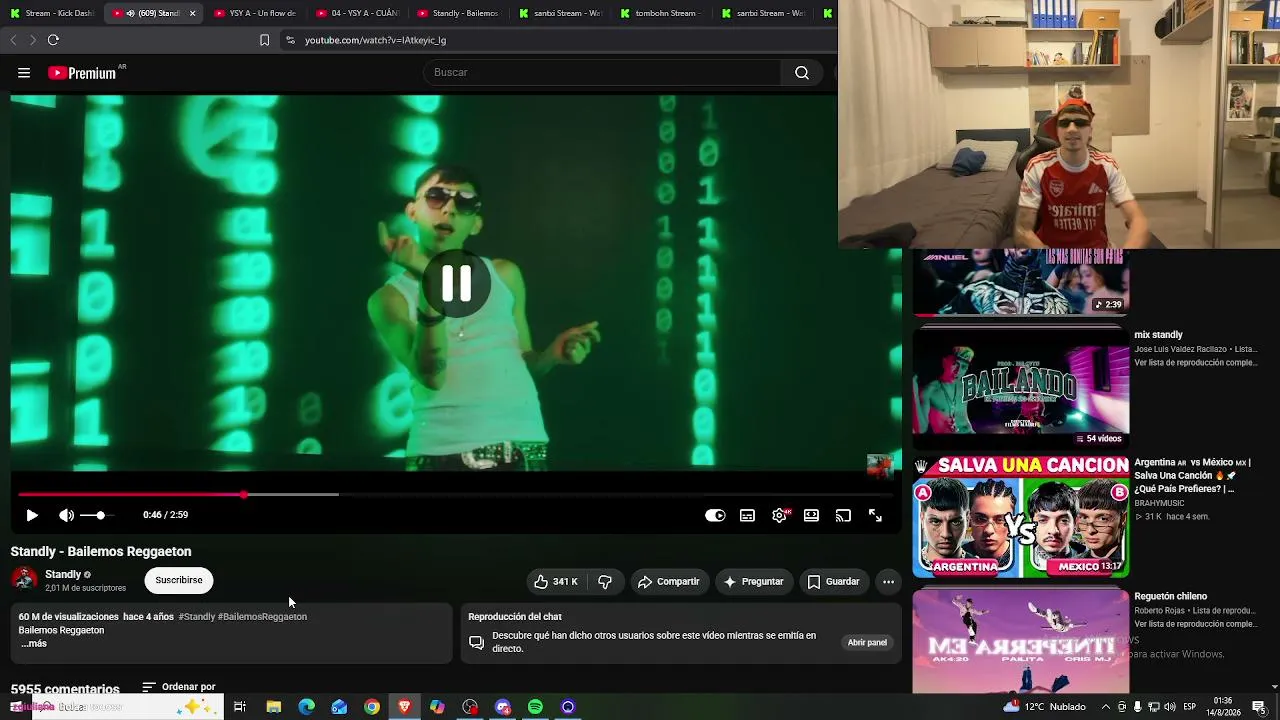Open the Preguntar AI button

pyautogui.click(x=754, y=581)
